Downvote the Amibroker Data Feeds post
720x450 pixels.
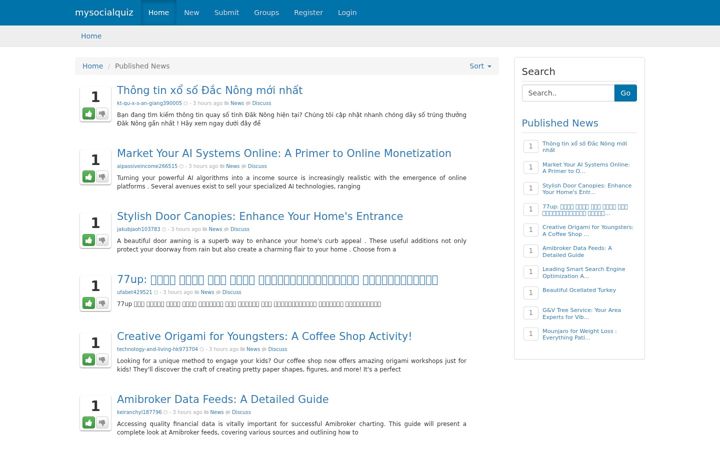coord(102,422)
